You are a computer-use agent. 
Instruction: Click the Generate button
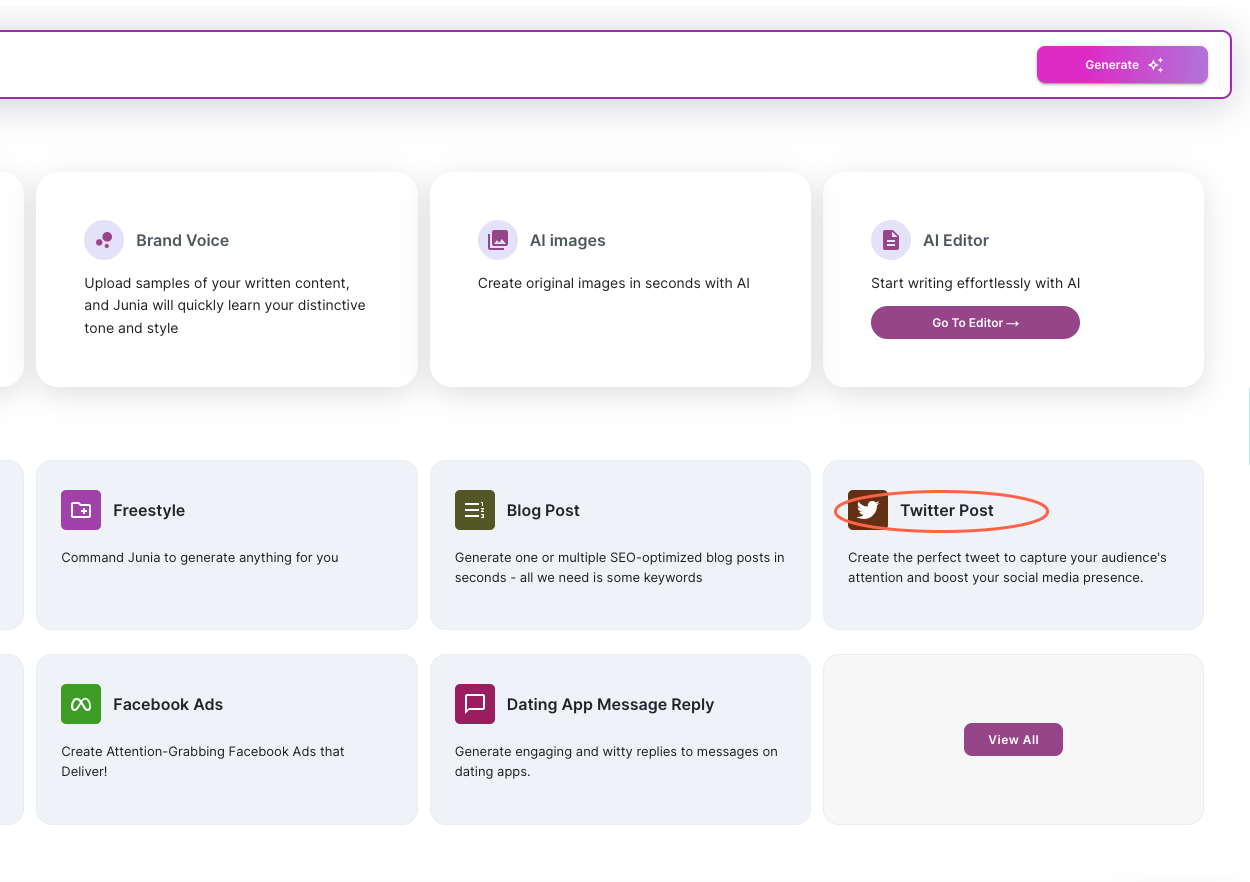pos(1122,65)
